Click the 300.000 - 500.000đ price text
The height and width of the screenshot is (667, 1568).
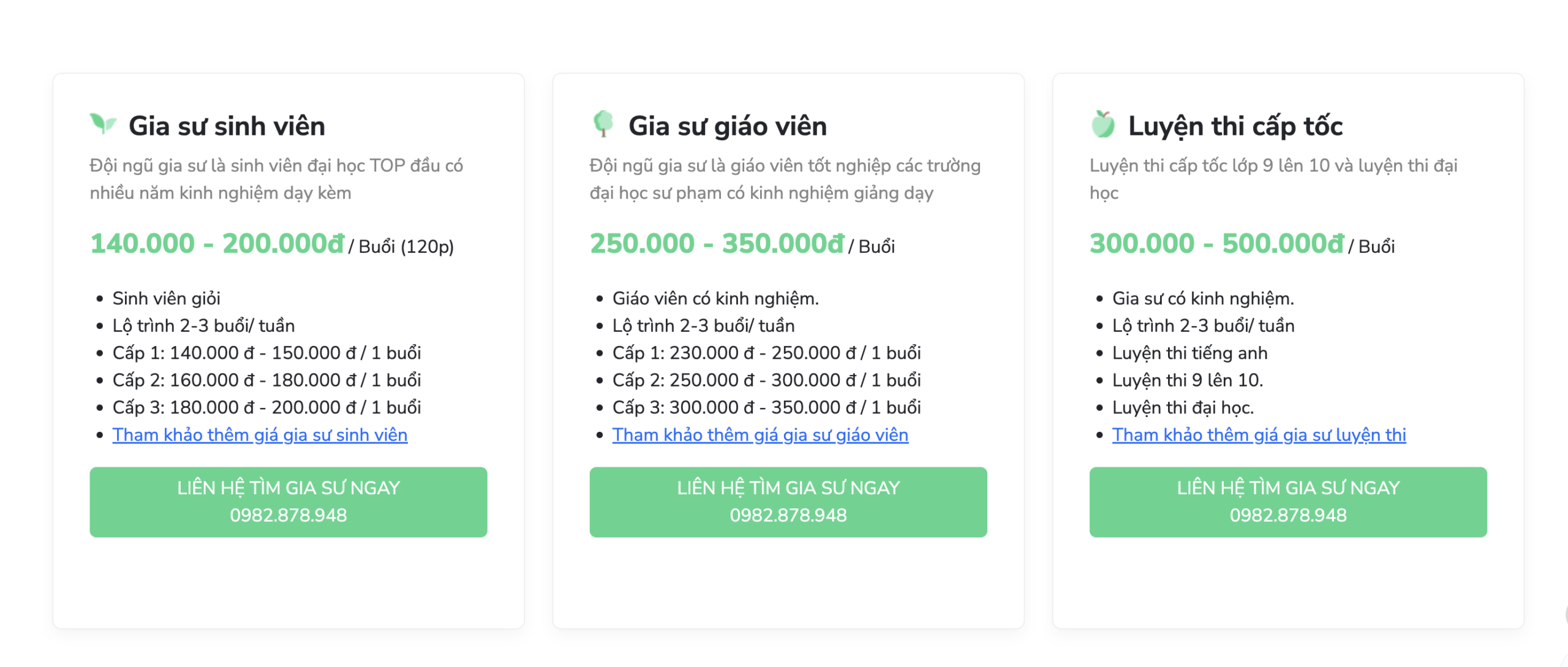[x=1217, y=244]
